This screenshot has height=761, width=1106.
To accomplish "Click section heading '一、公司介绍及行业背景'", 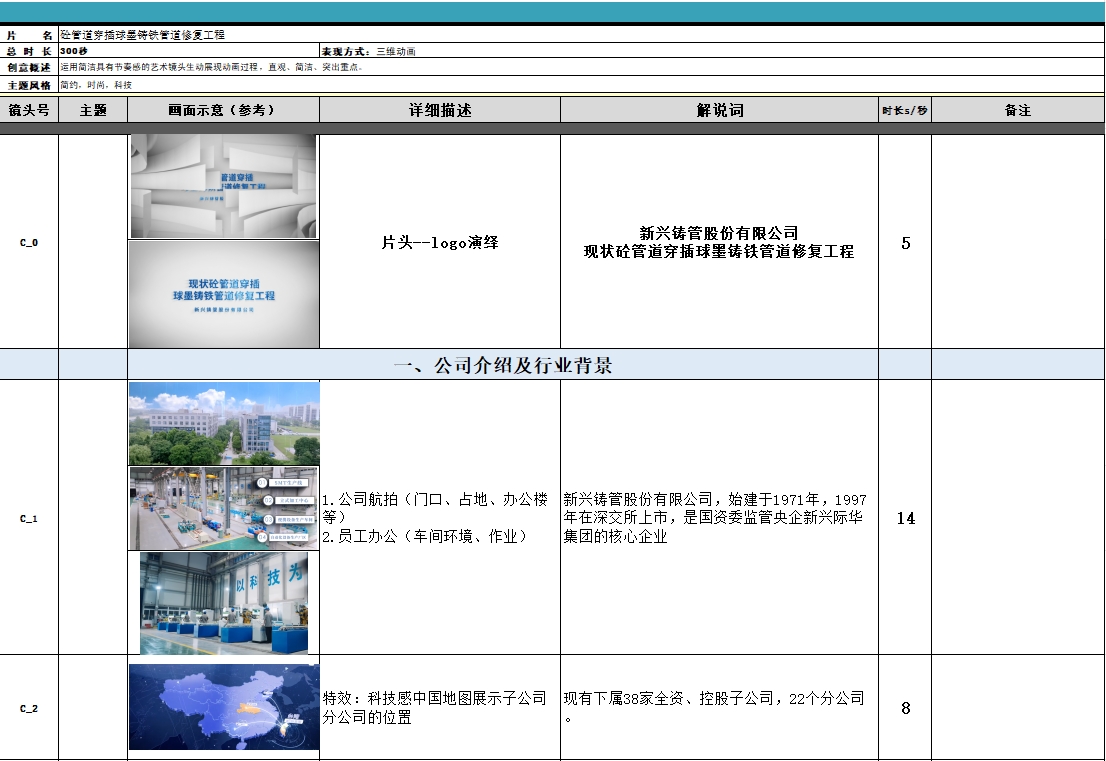I will tap(503, 365).
